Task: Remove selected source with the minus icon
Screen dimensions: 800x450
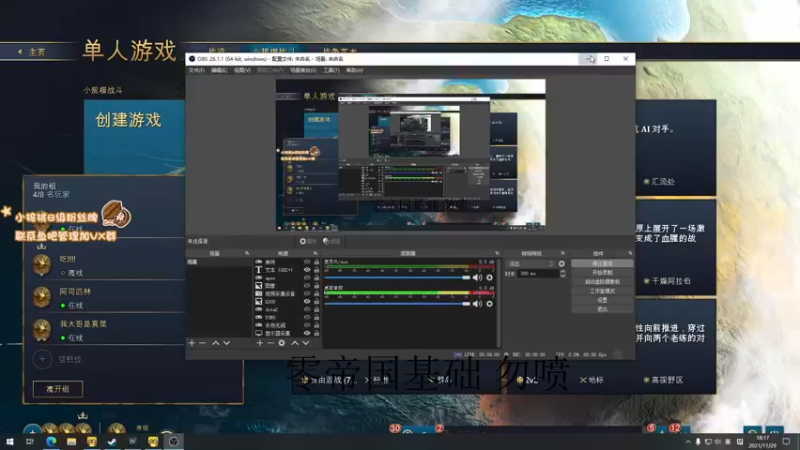Action: 270,343
